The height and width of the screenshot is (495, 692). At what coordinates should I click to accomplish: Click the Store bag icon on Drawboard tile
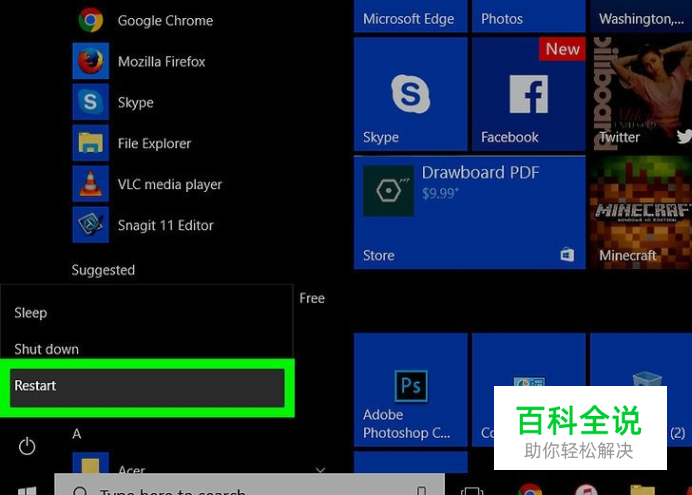tap(568, 255)
